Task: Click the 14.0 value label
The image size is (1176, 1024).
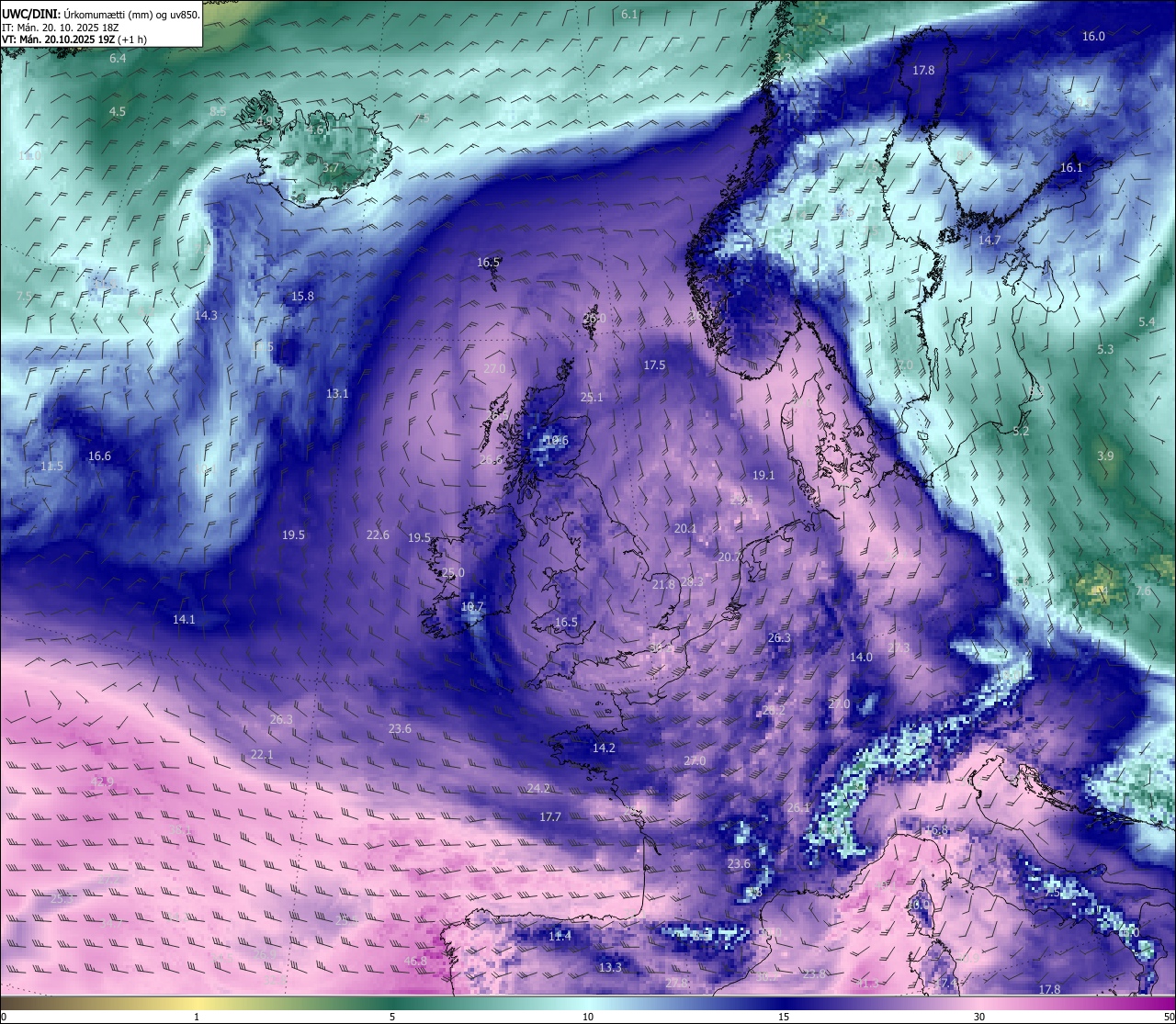Action: coord(861,658)
